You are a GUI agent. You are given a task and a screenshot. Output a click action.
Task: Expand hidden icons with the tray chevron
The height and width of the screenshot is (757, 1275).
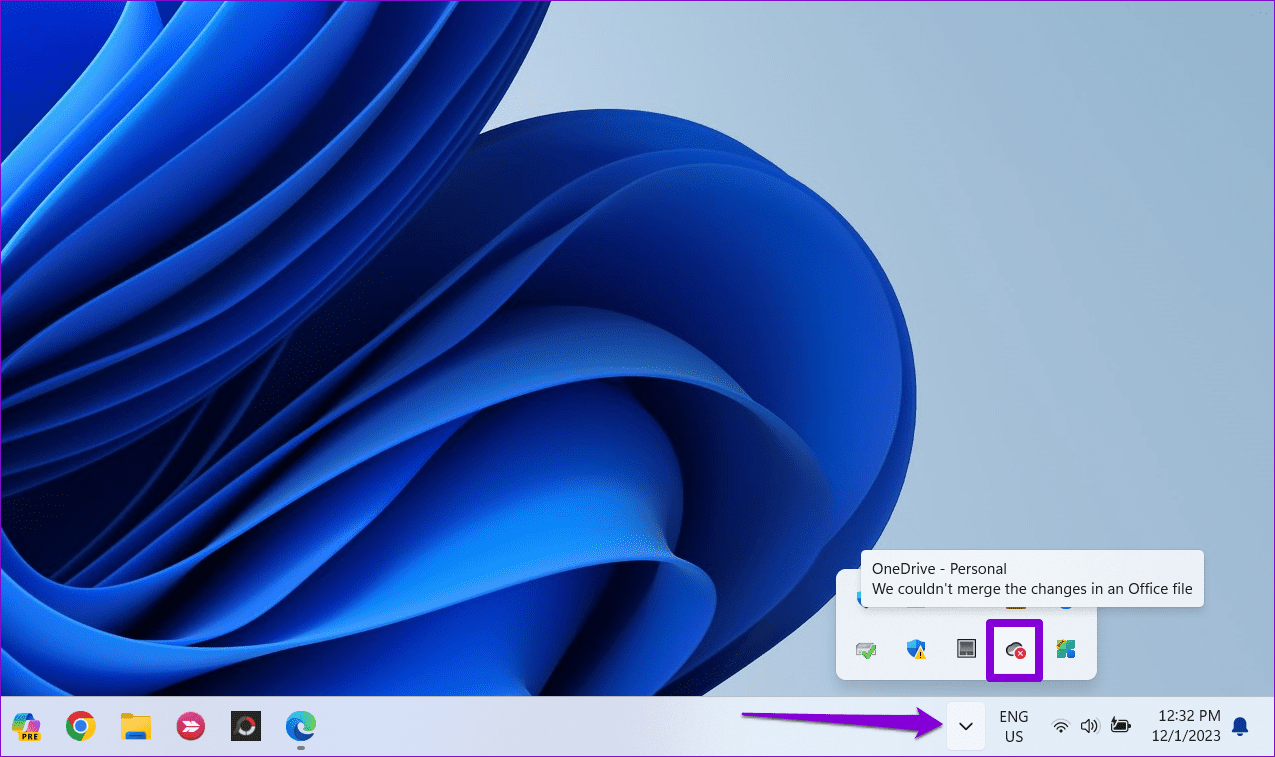point(965,726)
